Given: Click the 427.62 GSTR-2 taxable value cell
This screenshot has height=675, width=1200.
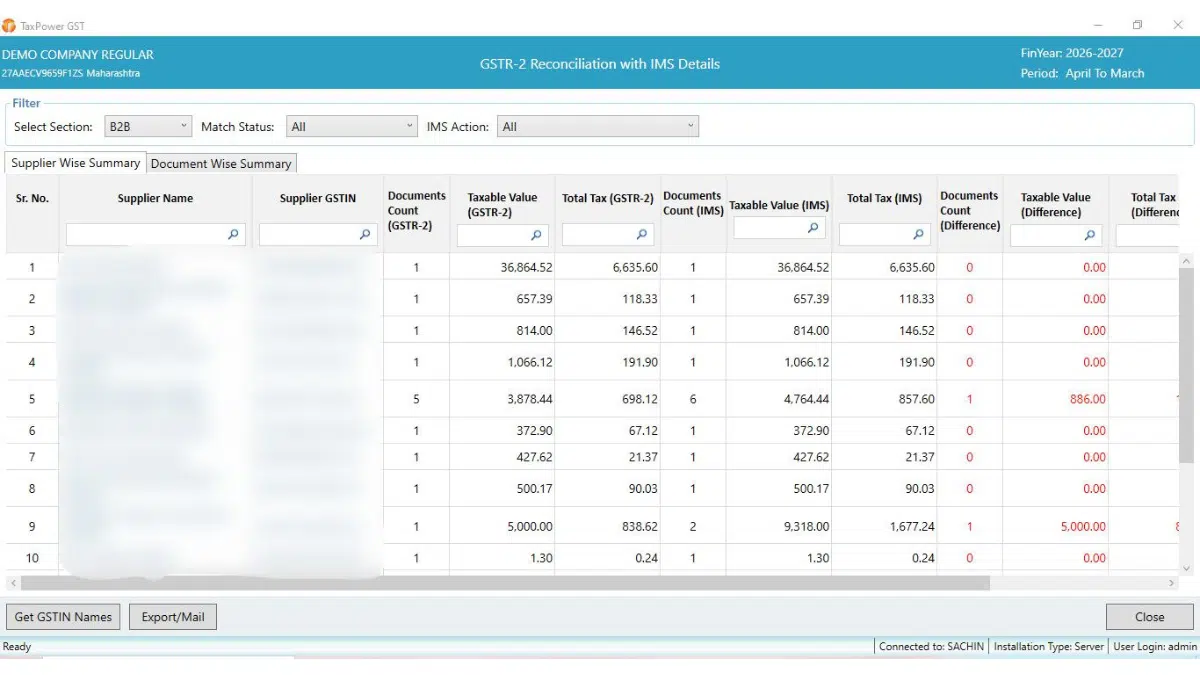Looking at the screenshot, I should point(534,457).
